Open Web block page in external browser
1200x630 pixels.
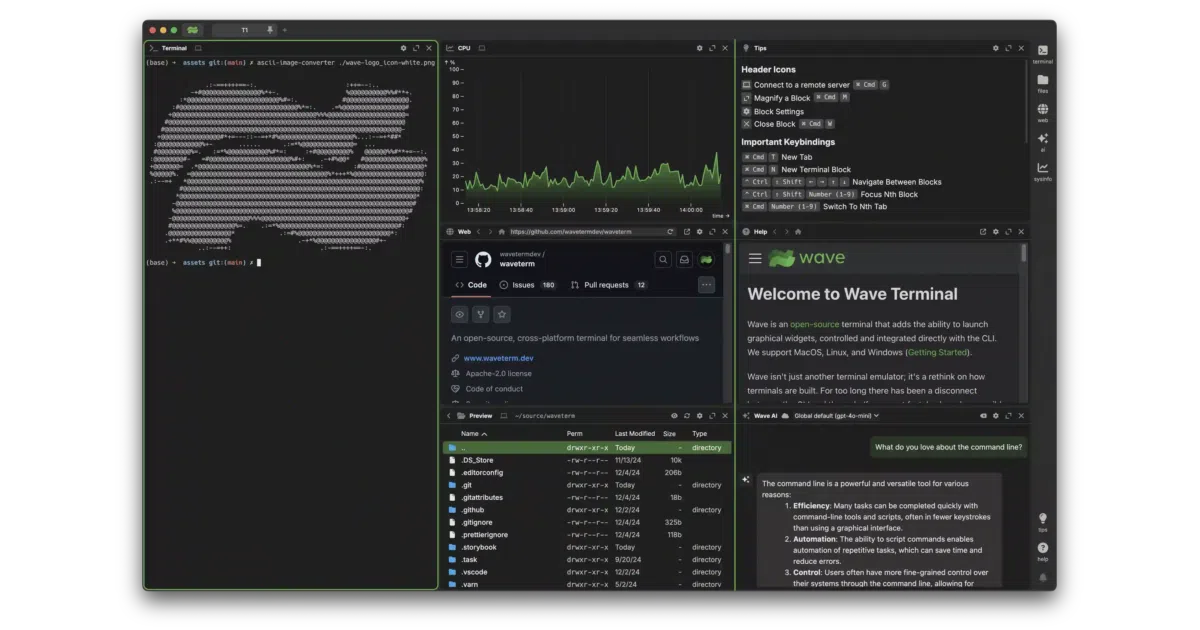pyautogui.click(x=687, y=232)
